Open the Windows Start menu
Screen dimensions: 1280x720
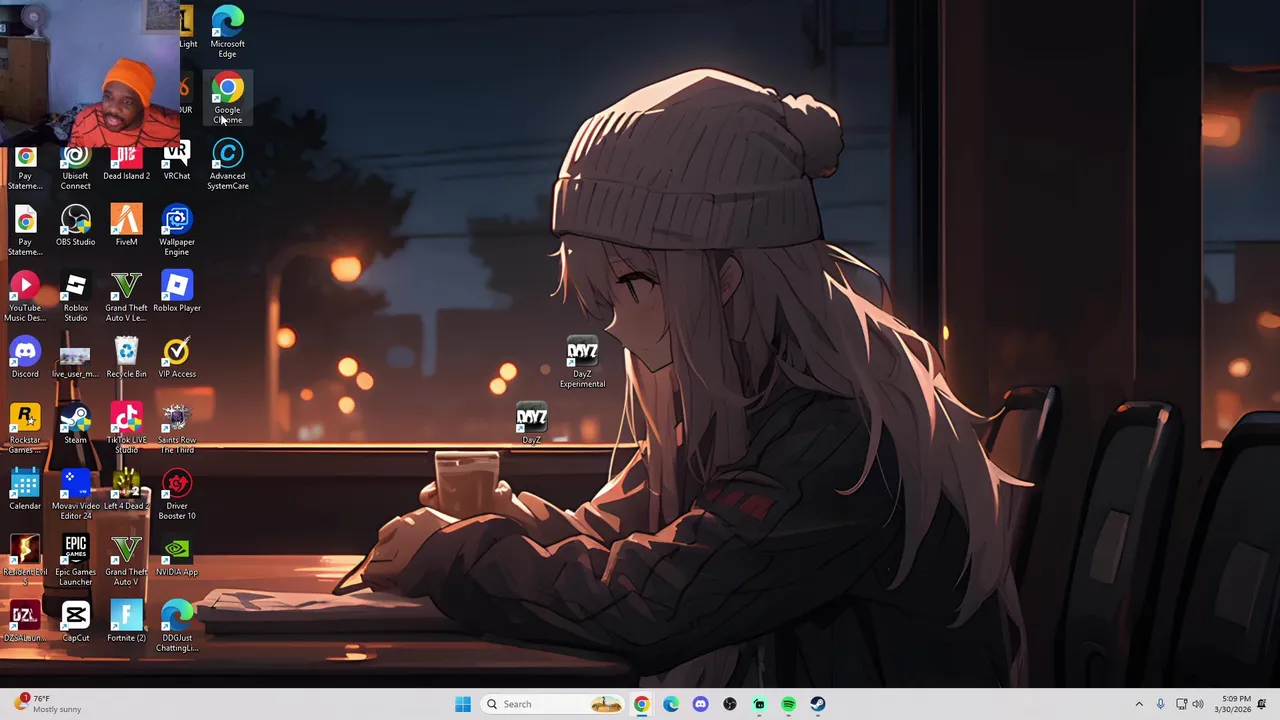click(463, 704)
